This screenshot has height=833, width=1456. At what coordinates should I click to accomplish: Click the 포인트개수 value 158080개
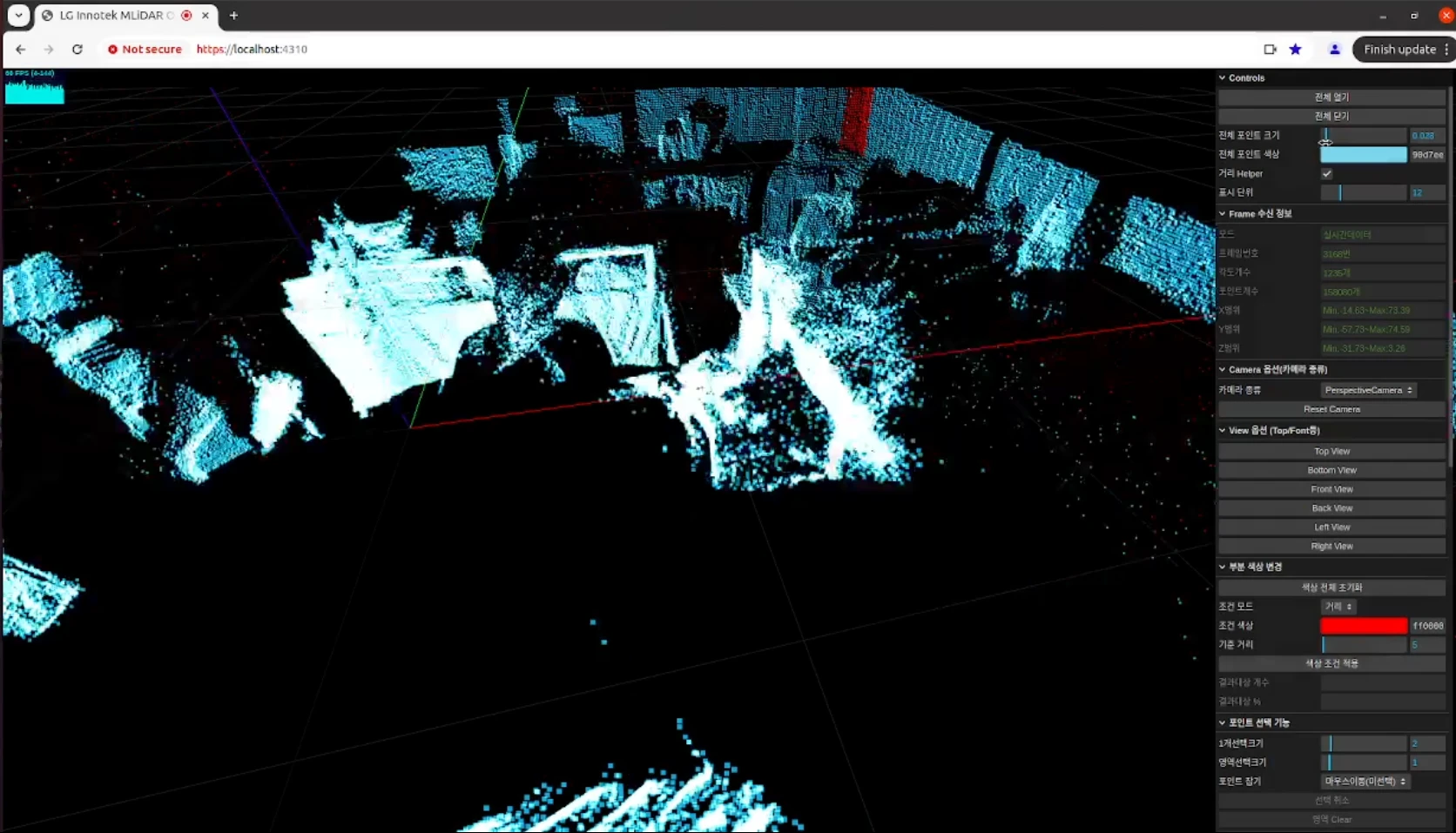(1383, 292)
